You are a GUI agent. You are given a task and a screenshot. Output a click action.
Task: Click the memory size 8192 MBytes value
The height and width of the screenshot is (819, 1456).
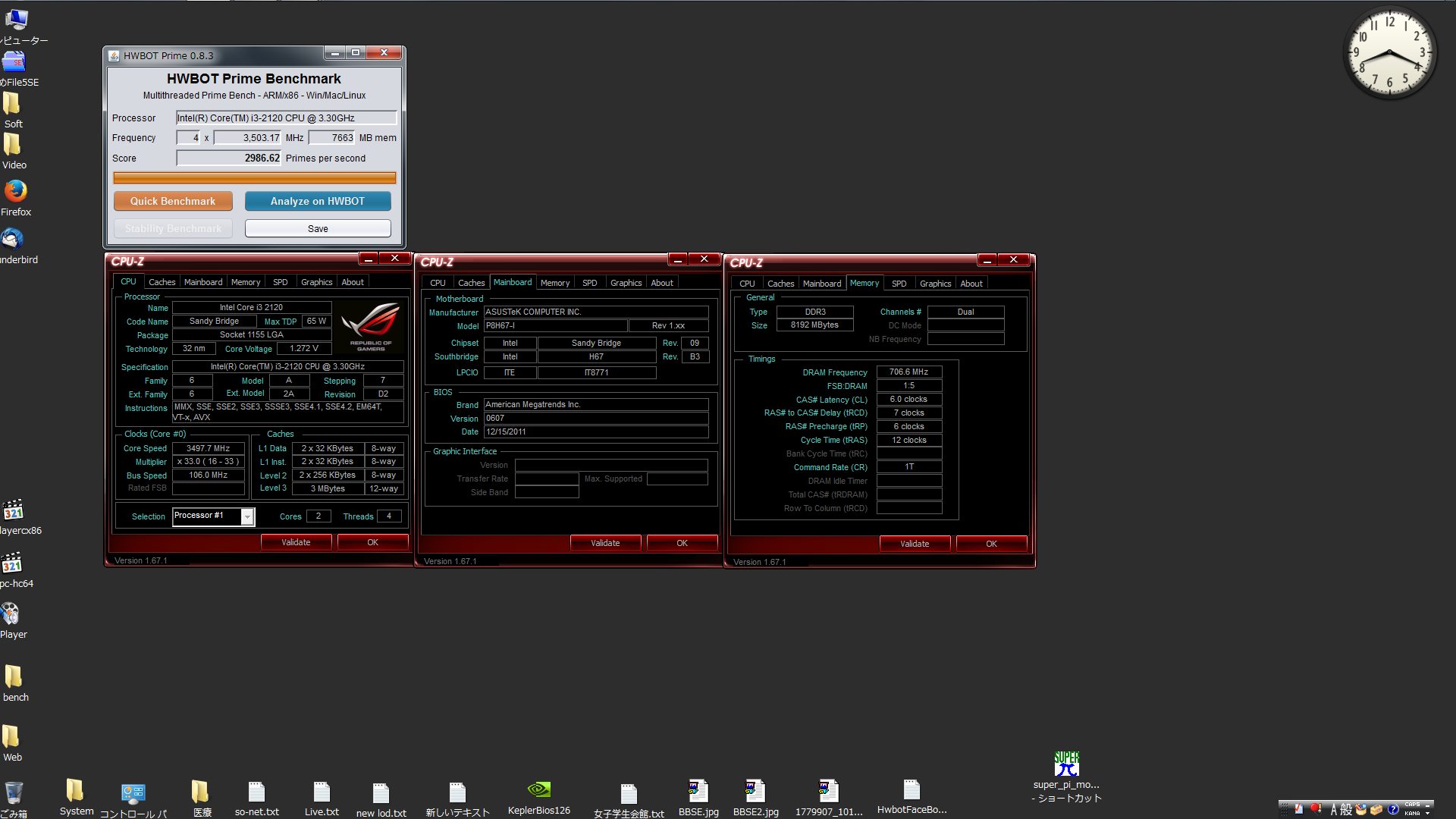814,325
